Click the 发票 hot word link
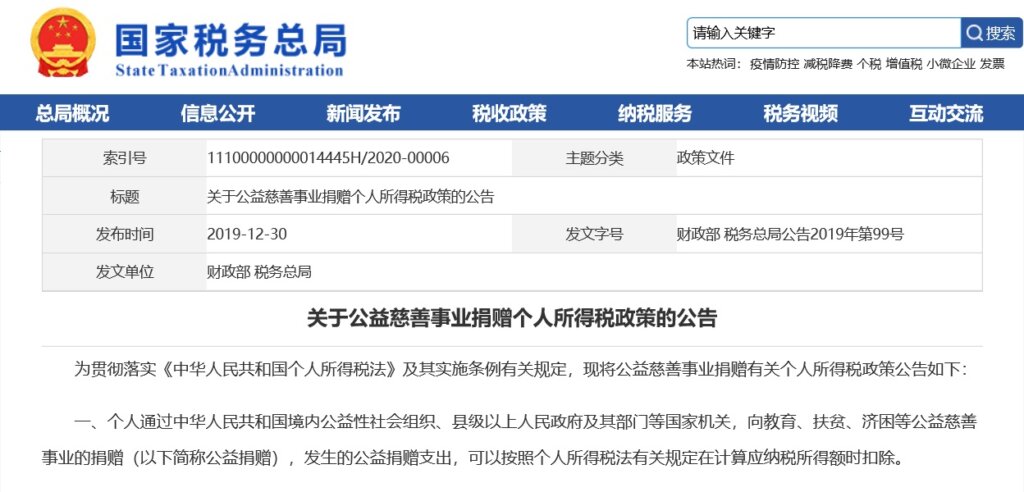This screenshot has width=1024, height=492. point(992,64)
